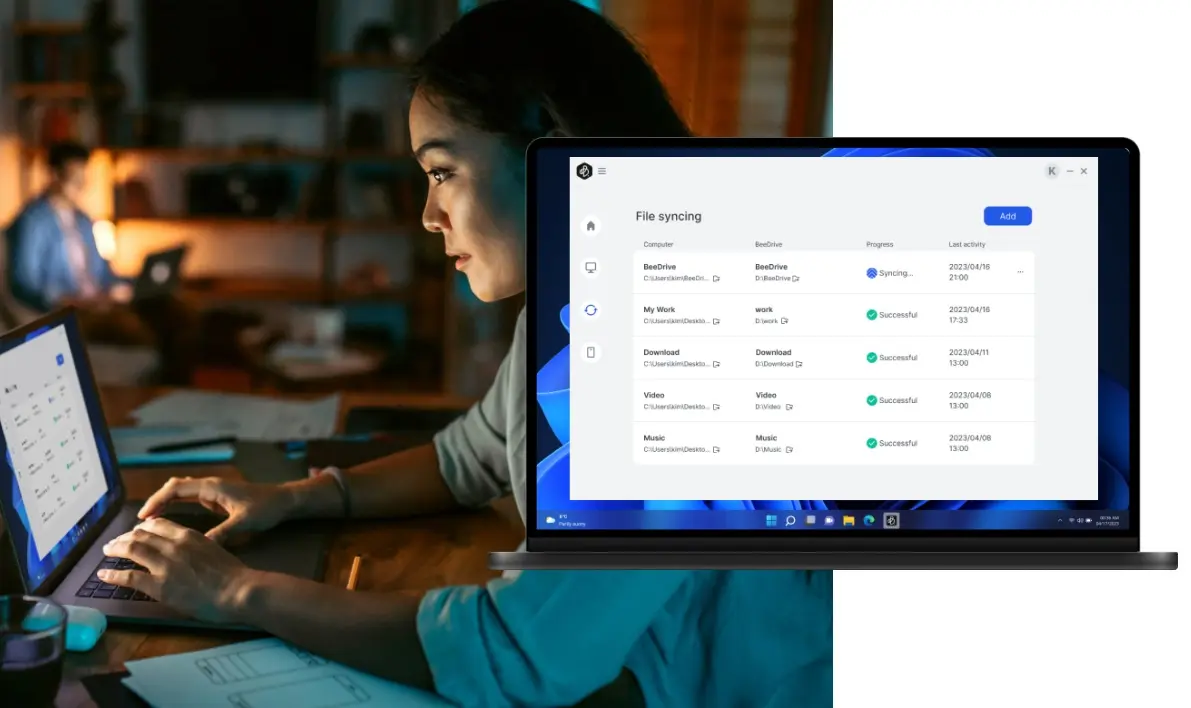Click the BeeDrive logo icon
This screenshot has width=1191, height=708.
[585, 171]
